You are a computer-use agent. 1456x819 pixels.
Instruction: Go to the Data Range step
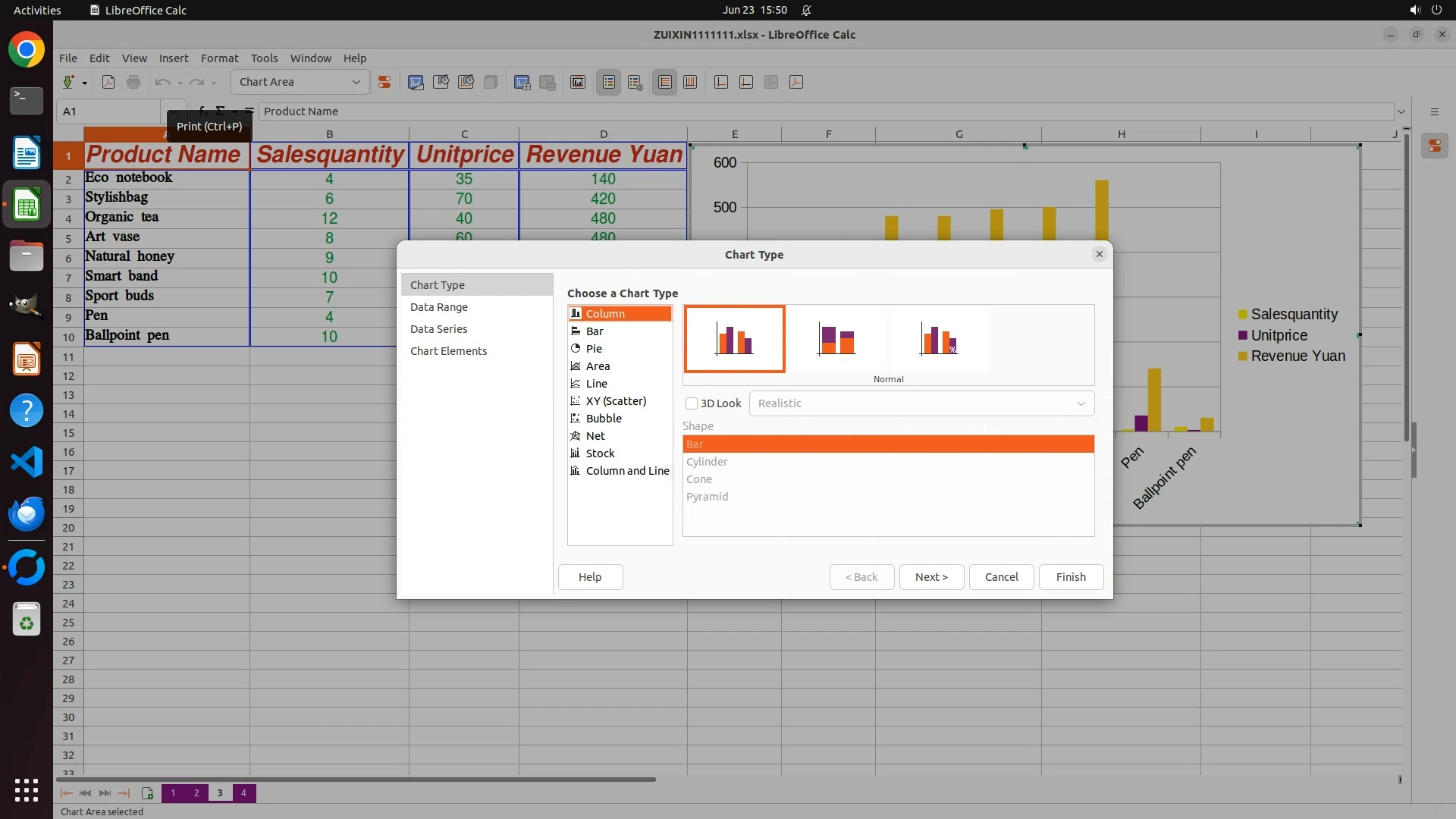439,307
